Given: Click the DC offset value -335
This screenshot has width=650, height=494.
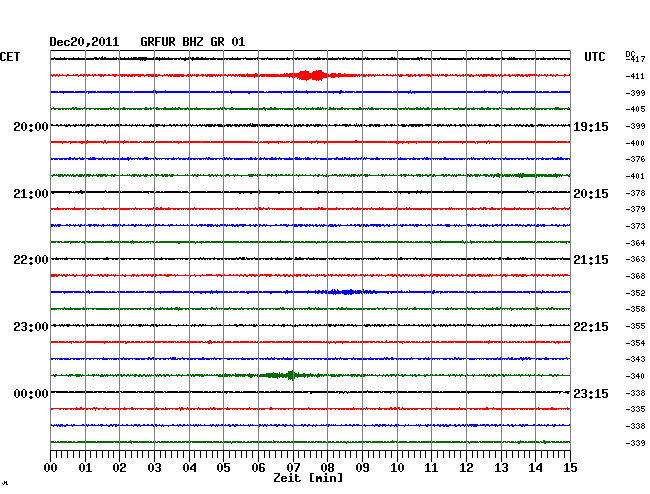Looking at the screenshot, I should click(x=635, y=409).
